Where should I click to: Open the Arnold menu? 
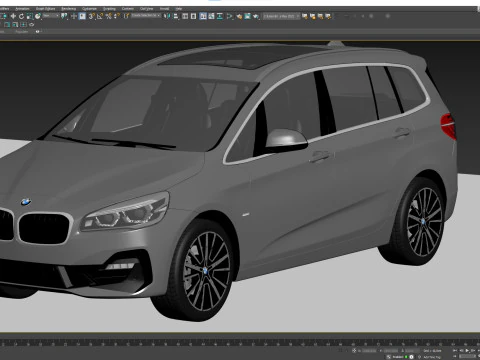pyautogui.click(x=164, y=9)
